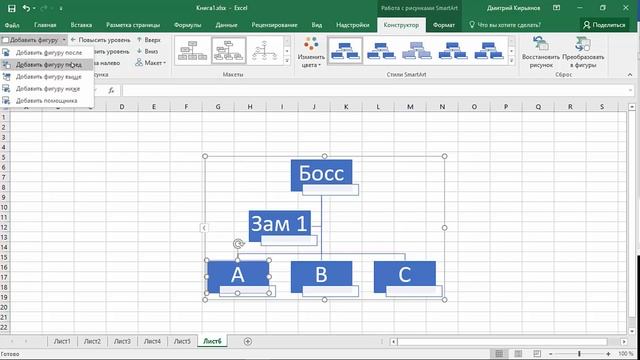Click the Save icon in title bar
Screen dimensions: 640x360
coord(11,8)
